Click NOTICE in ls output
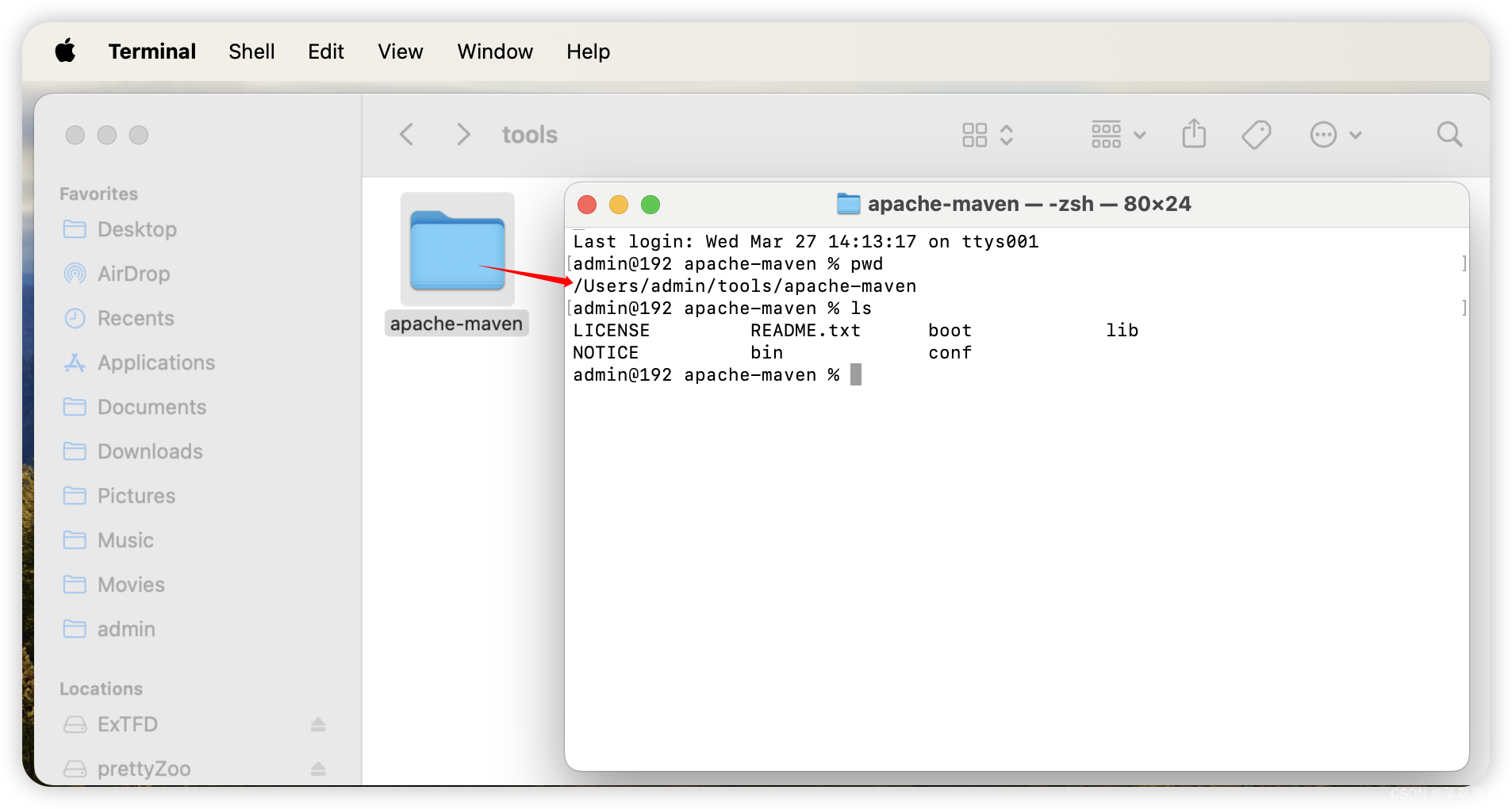Image resolution: width=1512 pixels, height=809 pixels. point(605,352)
